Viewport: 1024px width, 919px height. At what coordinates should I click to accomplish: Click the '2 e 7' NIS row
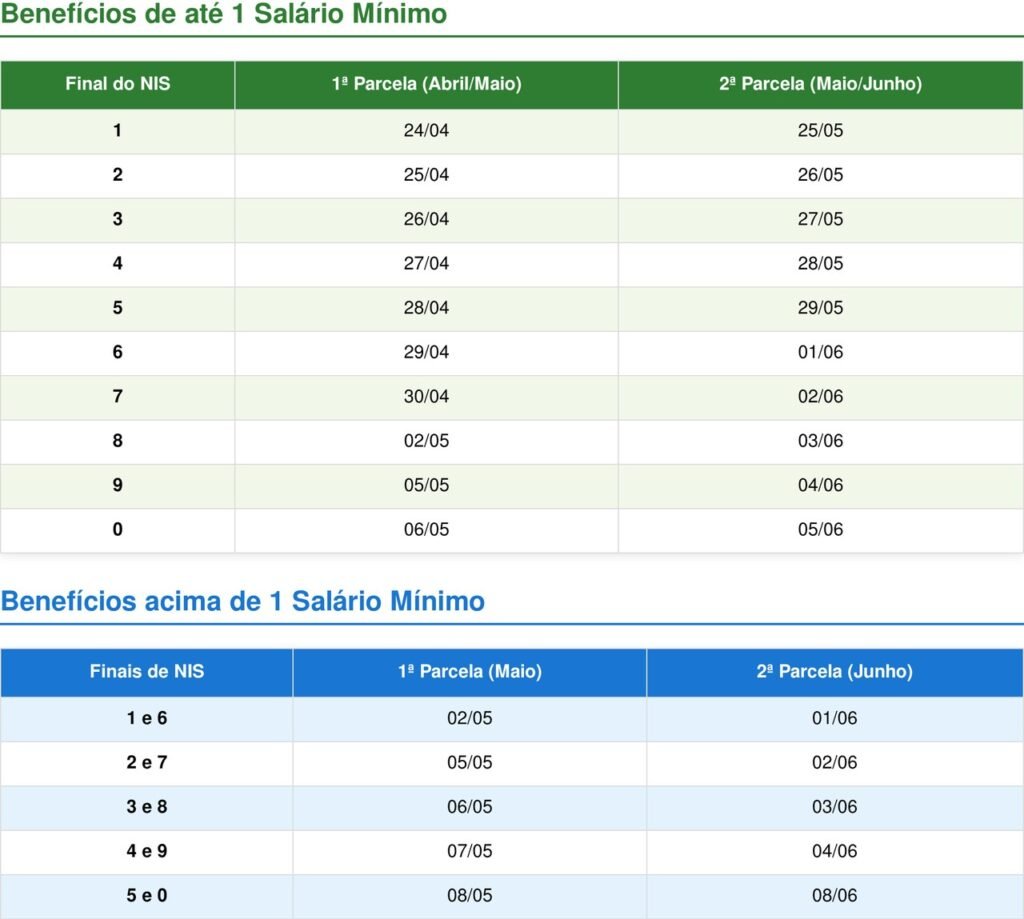pyautogui.click(x=146, y=762)
